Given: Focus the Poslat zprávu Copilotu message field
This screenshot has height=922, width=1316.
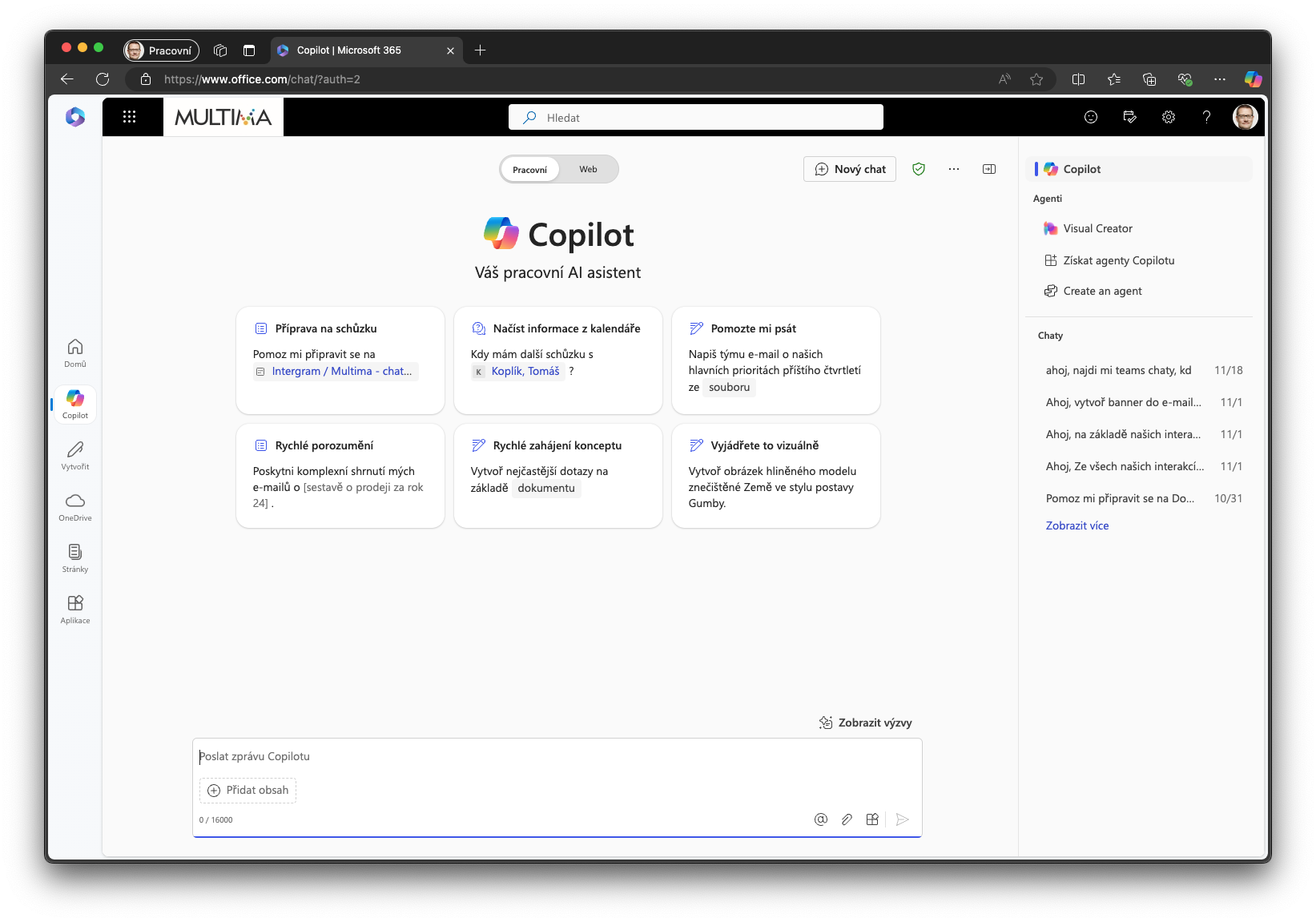Looking at the screenshot, I should click(x=557, y=756).
